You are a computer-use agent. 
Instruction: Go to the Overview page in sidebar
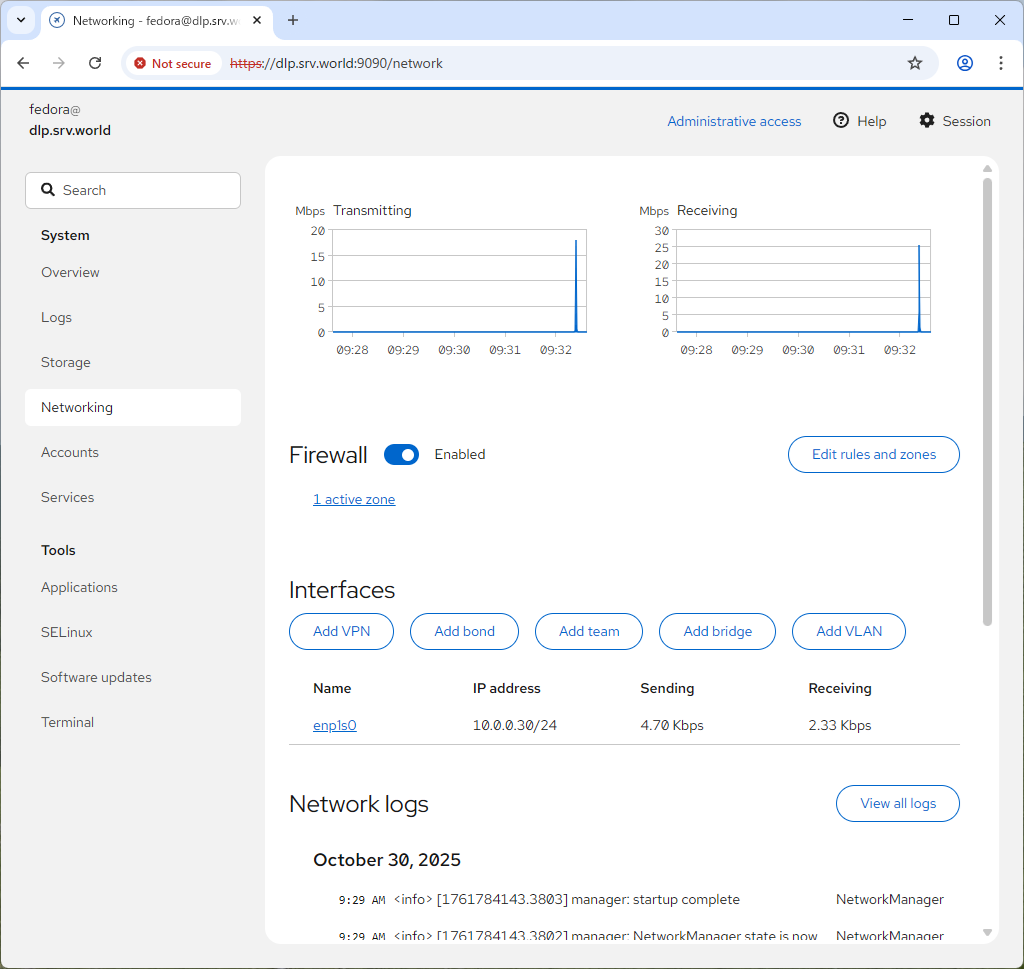tap(70, 272)
